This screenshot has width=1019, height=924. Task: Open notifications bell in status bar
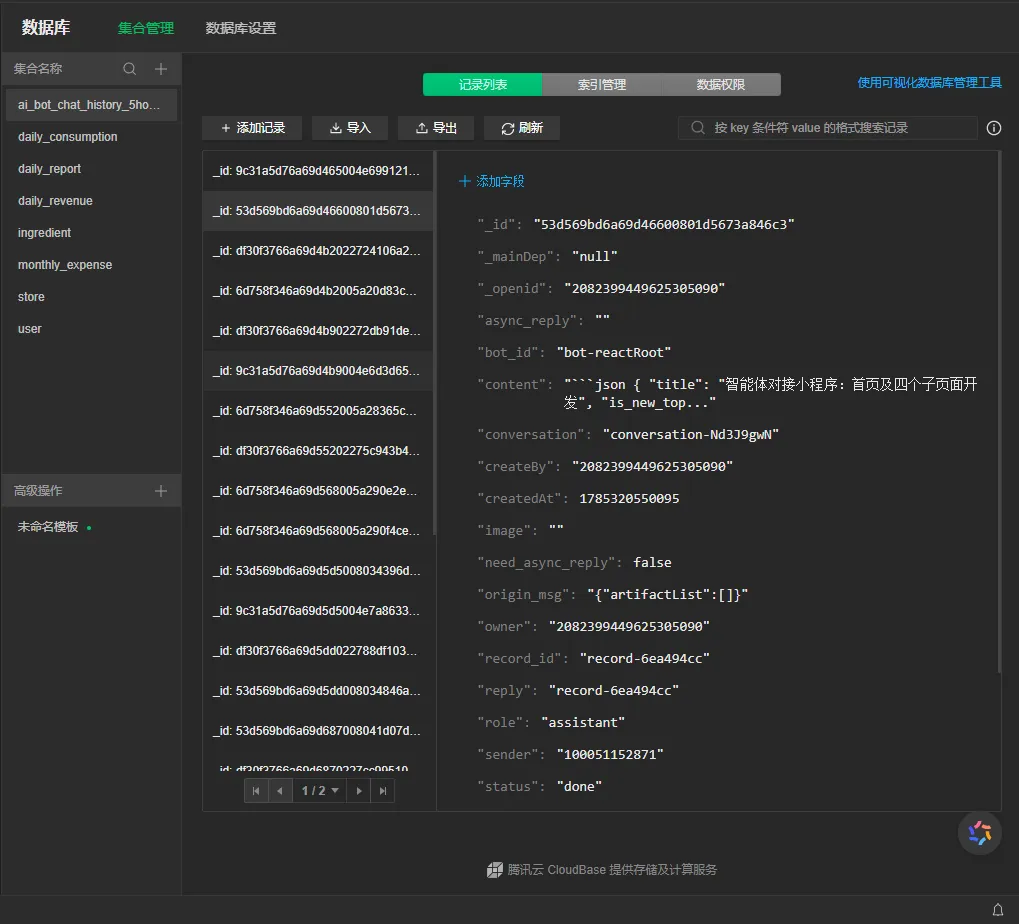point(998,910)
